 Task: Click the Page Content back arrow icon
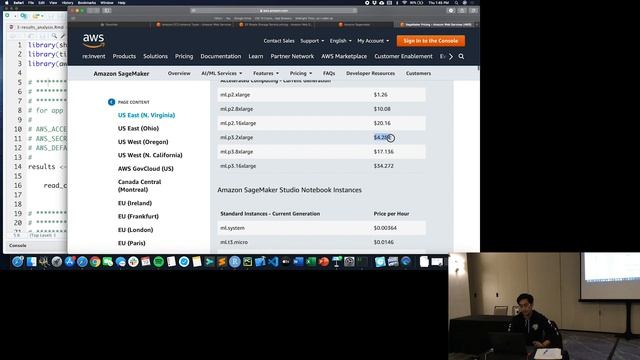click(x=111, y=102)
